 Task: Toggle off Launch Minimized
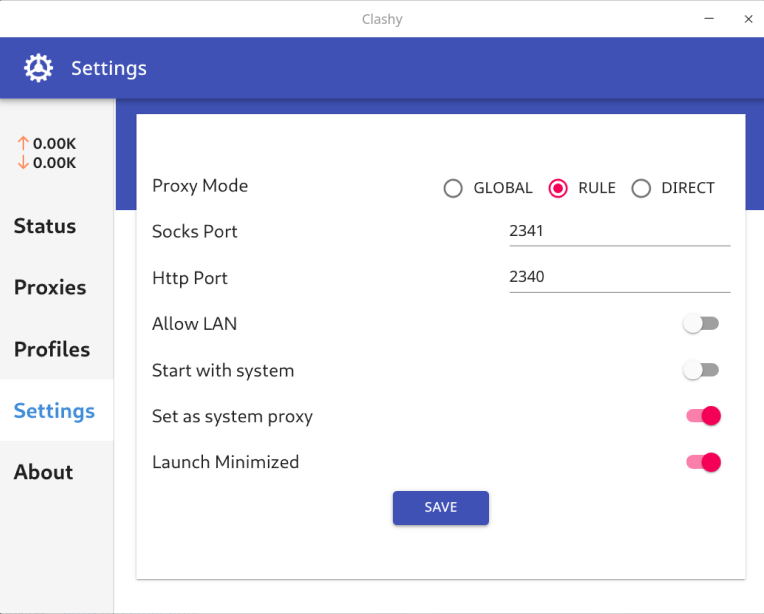703,462
